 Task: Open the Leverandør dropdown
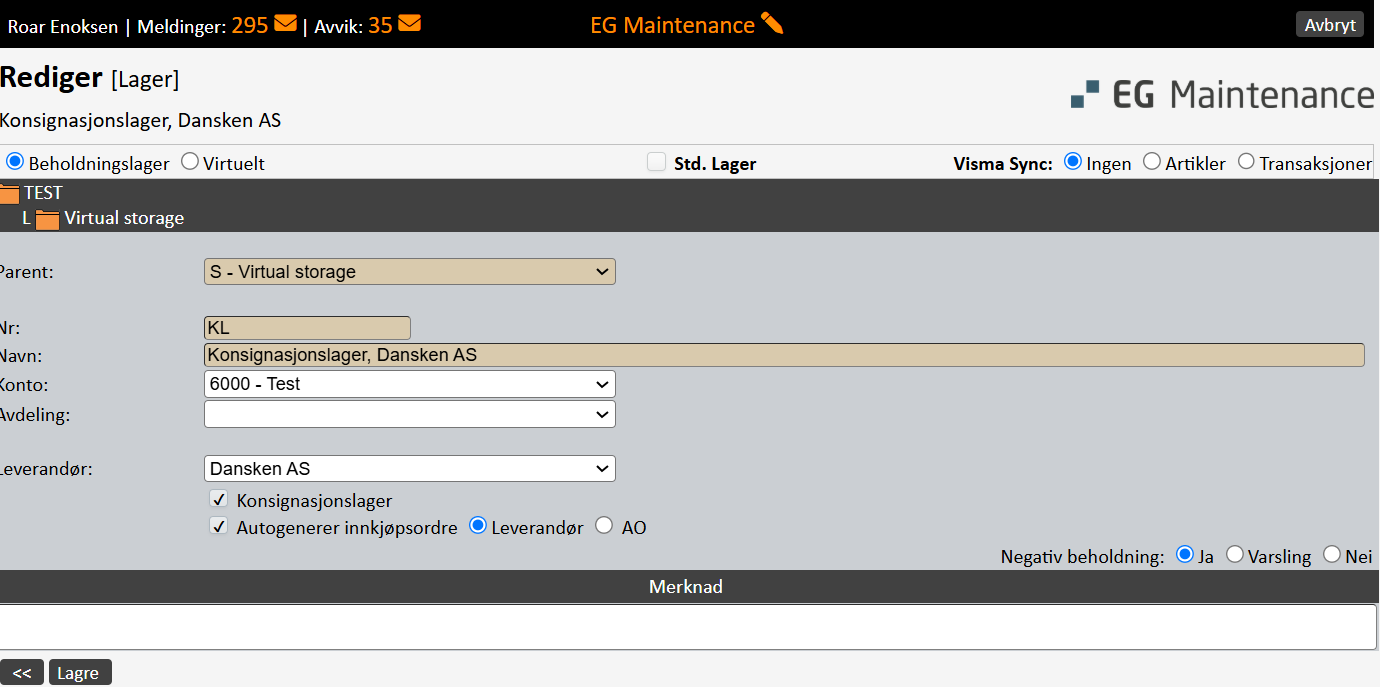click(x=409, y=469)
